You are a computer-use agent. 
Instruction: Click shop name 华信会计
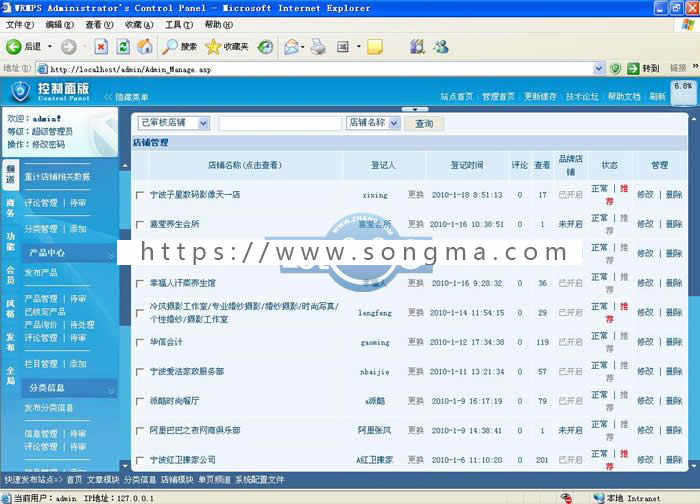coord(166,342)
